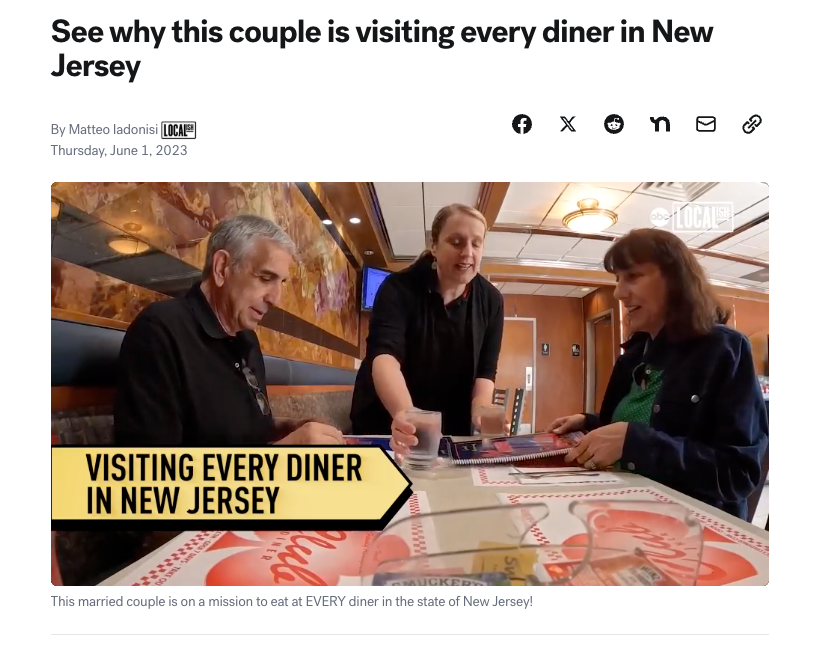
Task: Click the abc Localish watermark on video
Action: point(692,217)
